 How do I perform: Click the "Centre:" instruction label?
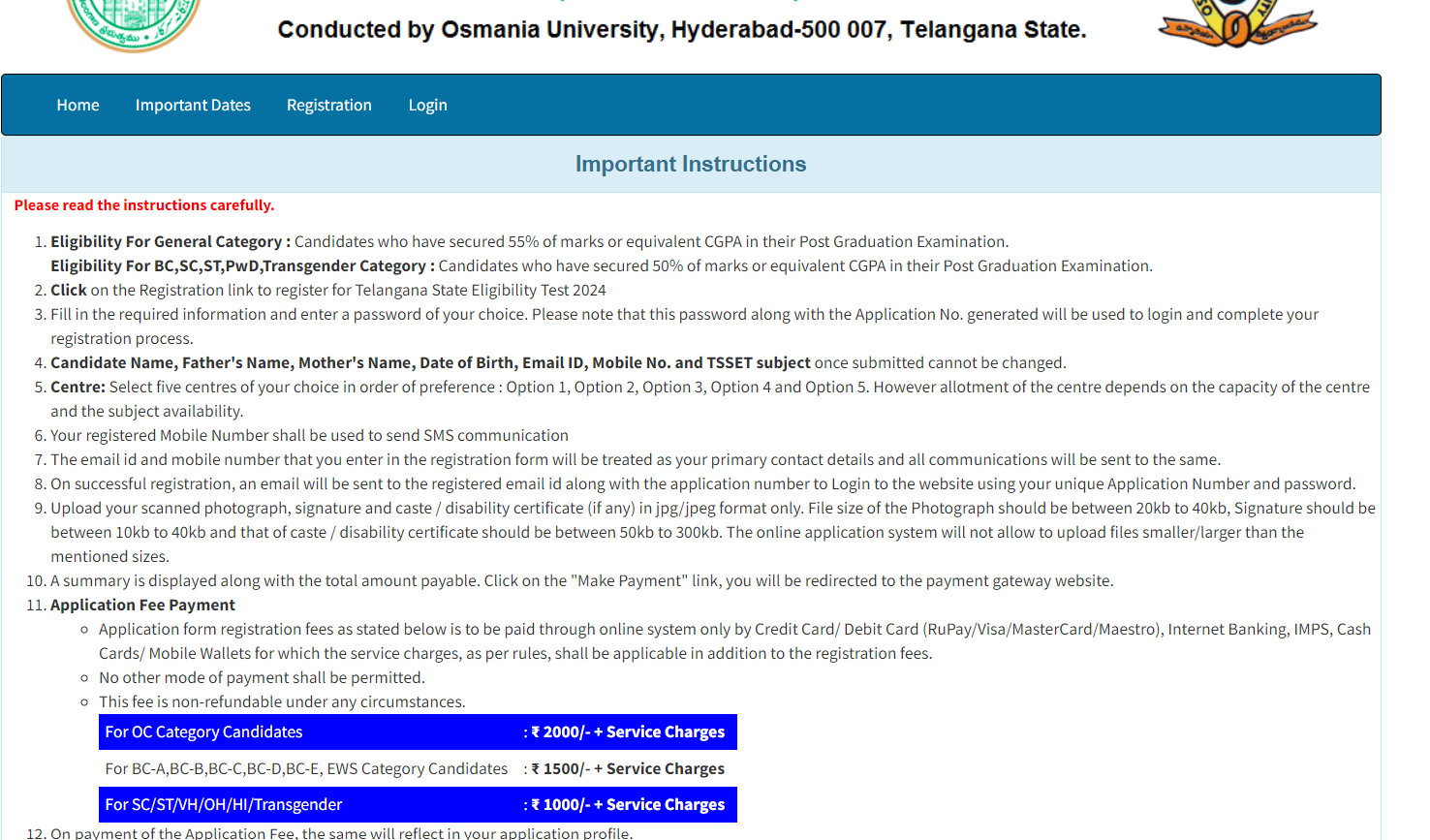tap(78, 387)
